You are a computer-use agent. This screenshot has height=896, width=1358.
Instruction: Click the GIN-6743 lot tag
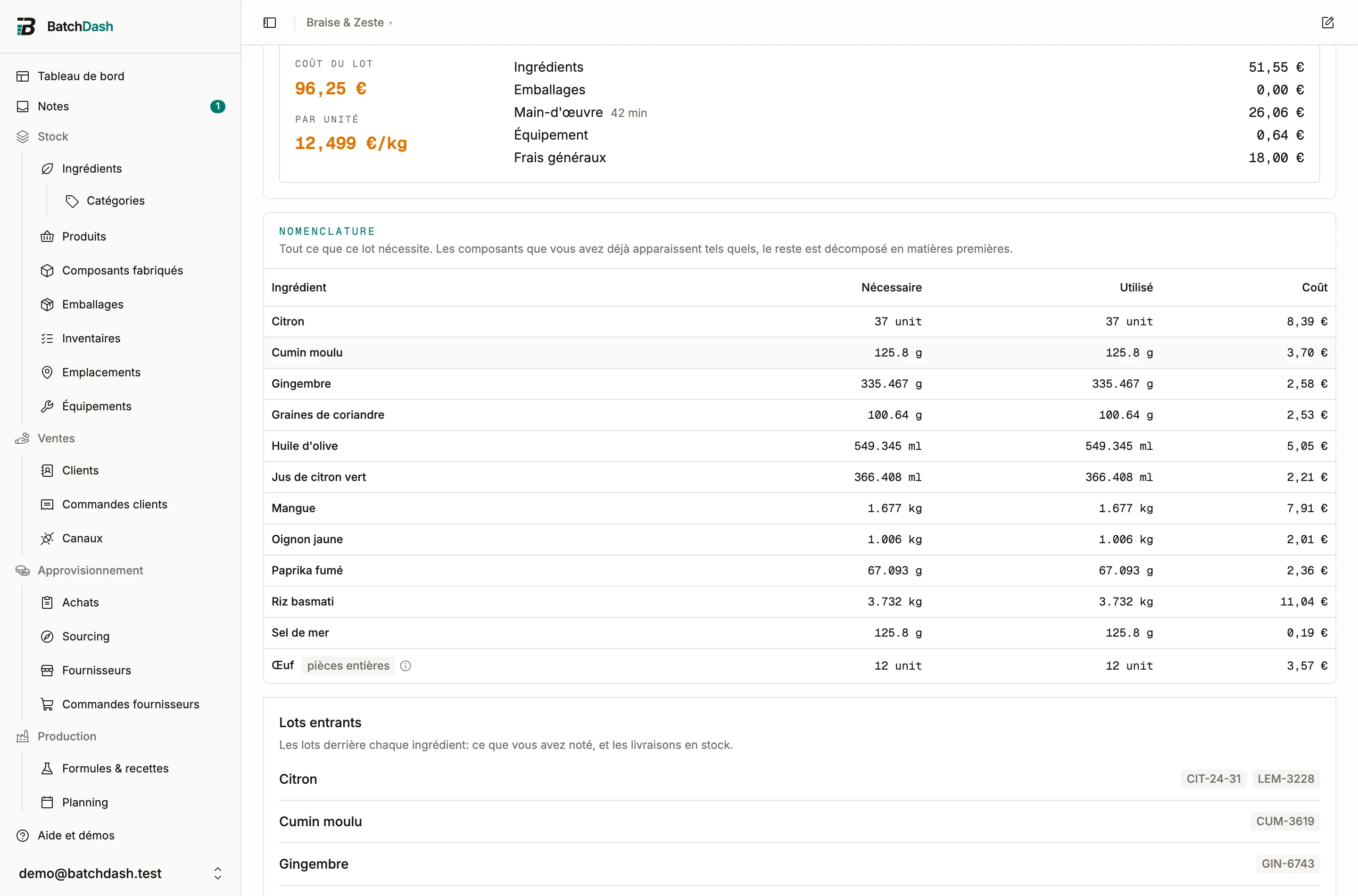pos(1288,863)
